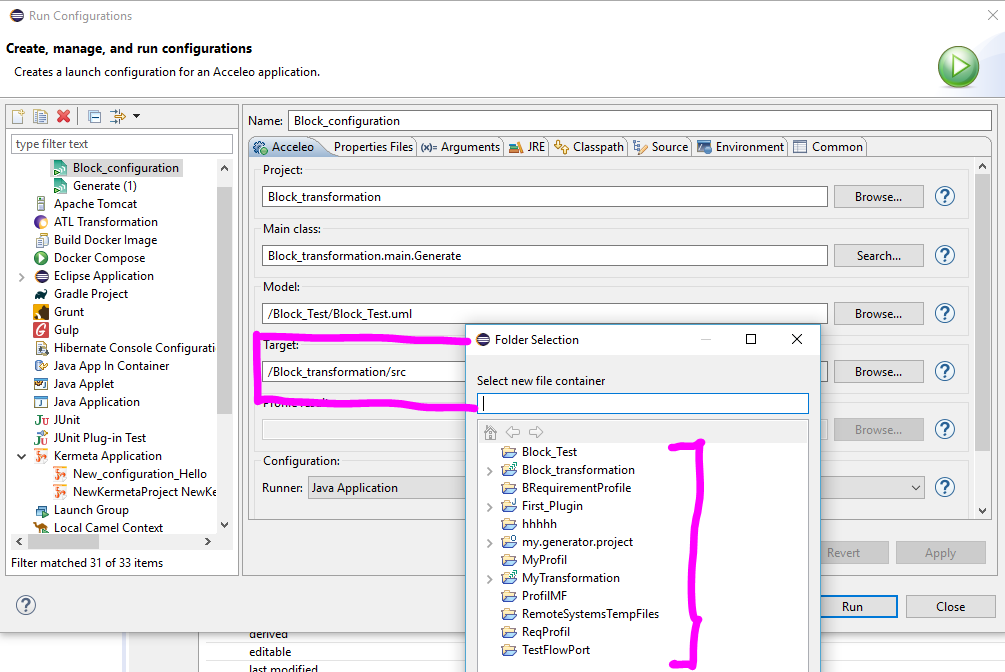
Task: Click the help icon at the dialog's bottom-left
Action: (26, 605)
